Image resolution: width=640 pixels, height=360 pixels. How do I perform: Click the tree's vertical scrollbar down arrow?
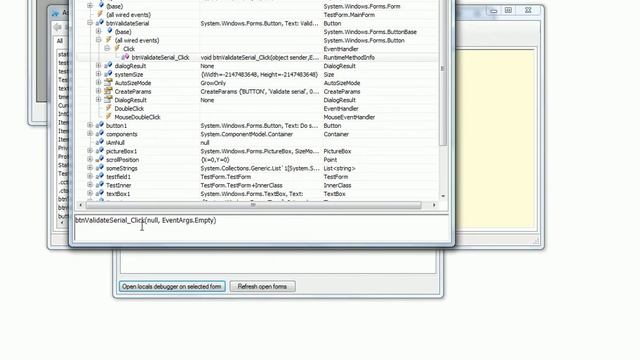(x=443, y=196)
